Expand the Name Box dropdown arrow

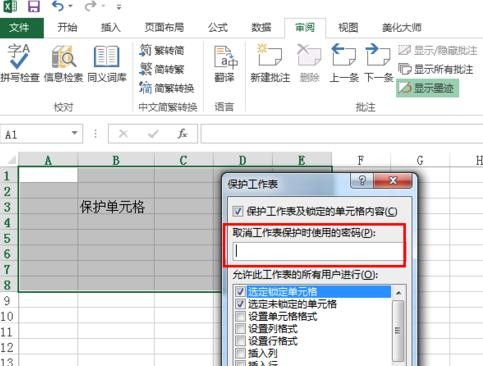75,133
